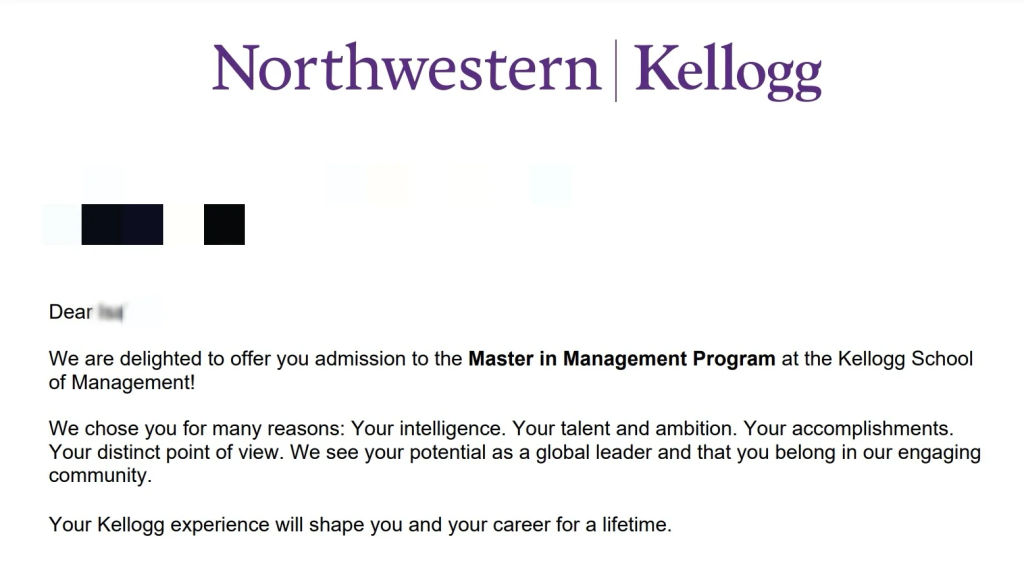Click the phrase "We chose you for many reasons"
This screenshot has width=1024, height=561.
(196, 429)
